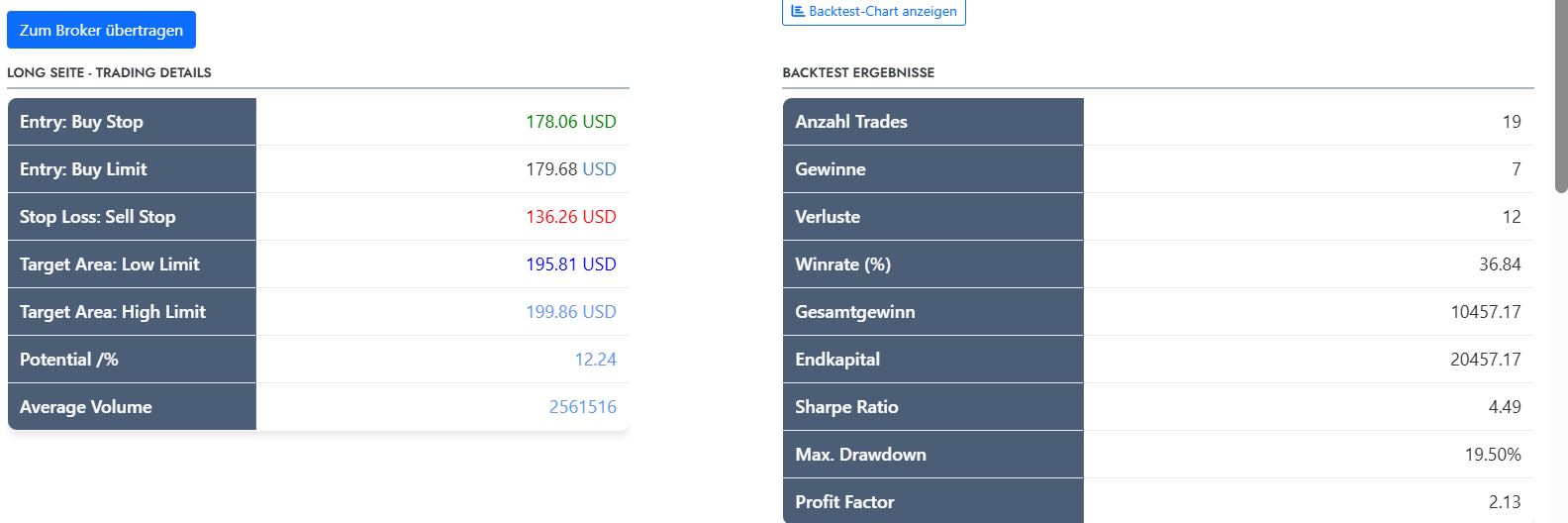
Task: Click the chart icon in the Backtest-Chart button
Action: pyautogui.click(x=798, y=11)
